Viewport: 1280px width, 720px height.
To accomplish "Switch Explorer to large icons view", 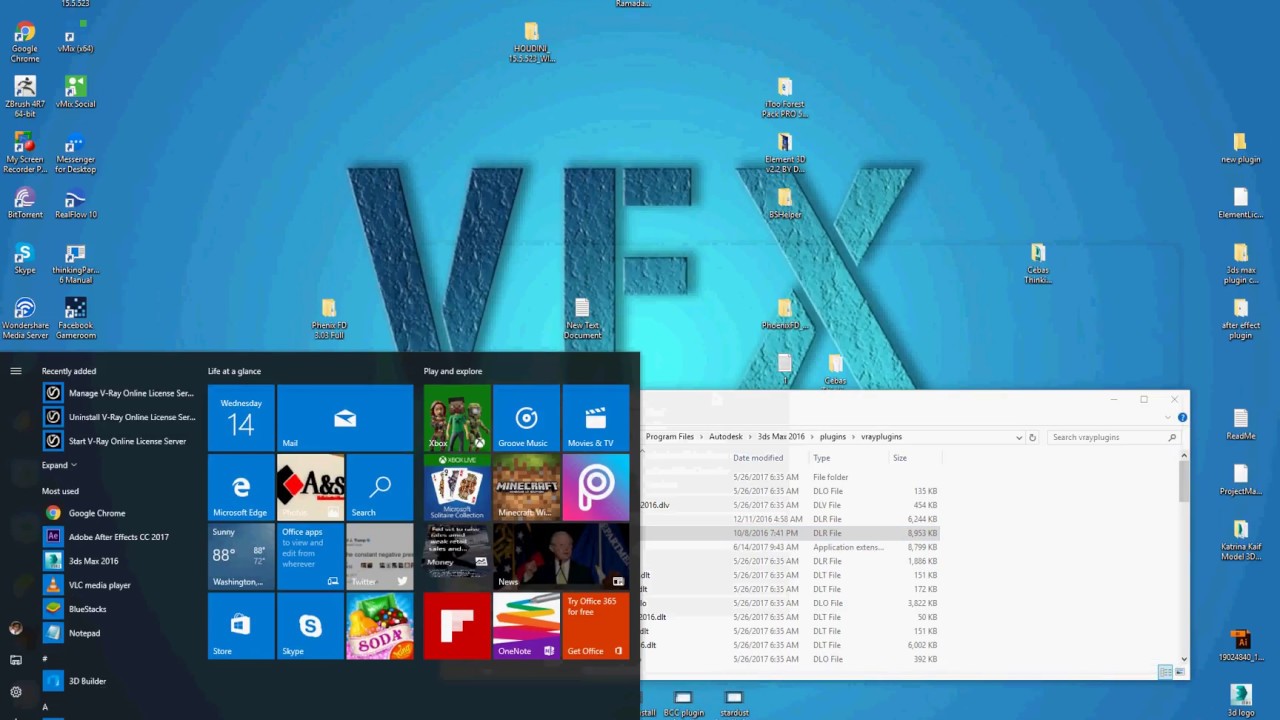I will pyautogui.click(x=1178, y=672).
